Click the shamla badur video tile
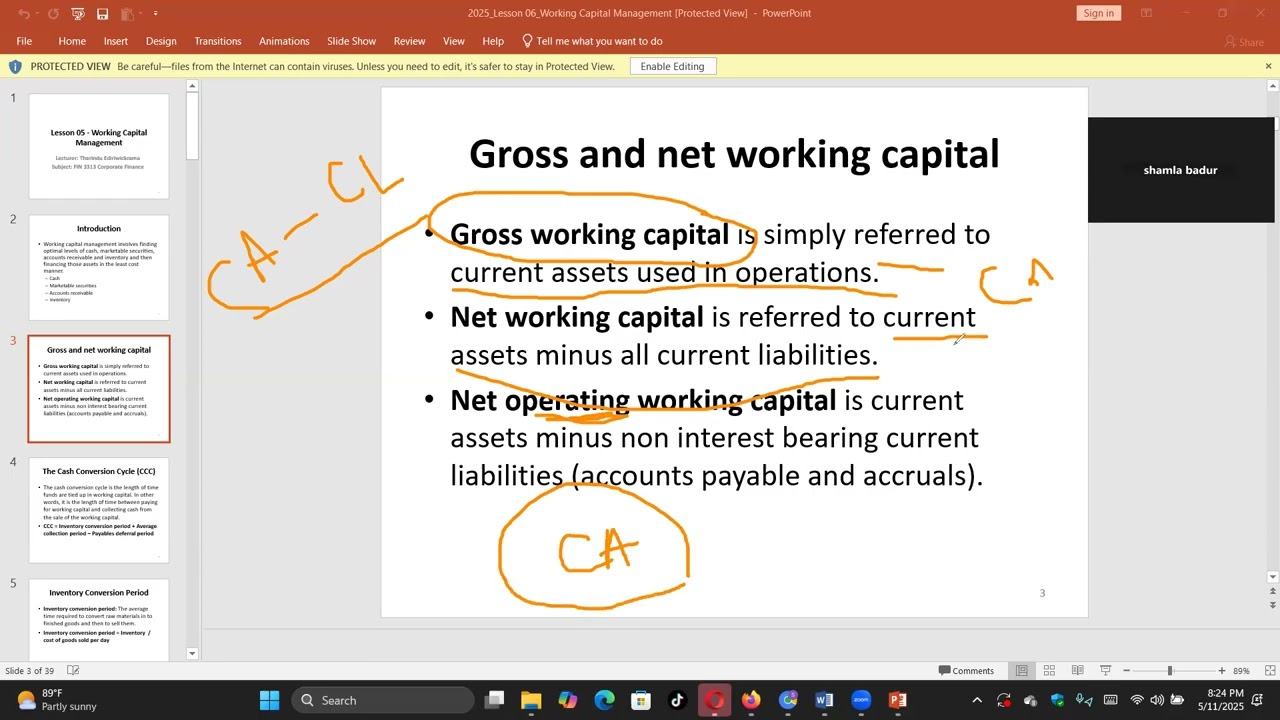This screenshot has height=720, width=1280. pyautogui.click(x=1181, y=170)
